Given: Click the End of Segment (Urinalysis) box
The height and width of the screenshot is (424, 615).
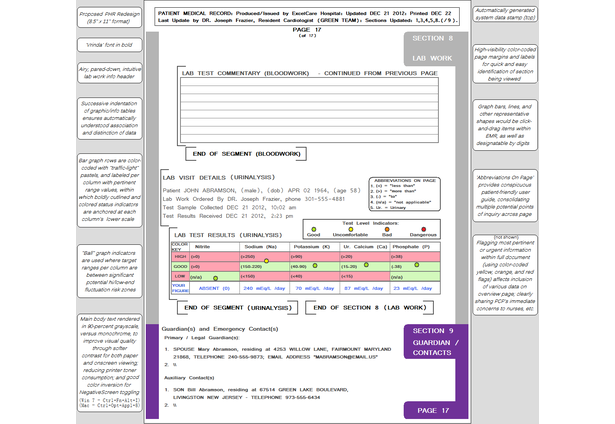Looking at the screenshot, I should coord(238,308).
